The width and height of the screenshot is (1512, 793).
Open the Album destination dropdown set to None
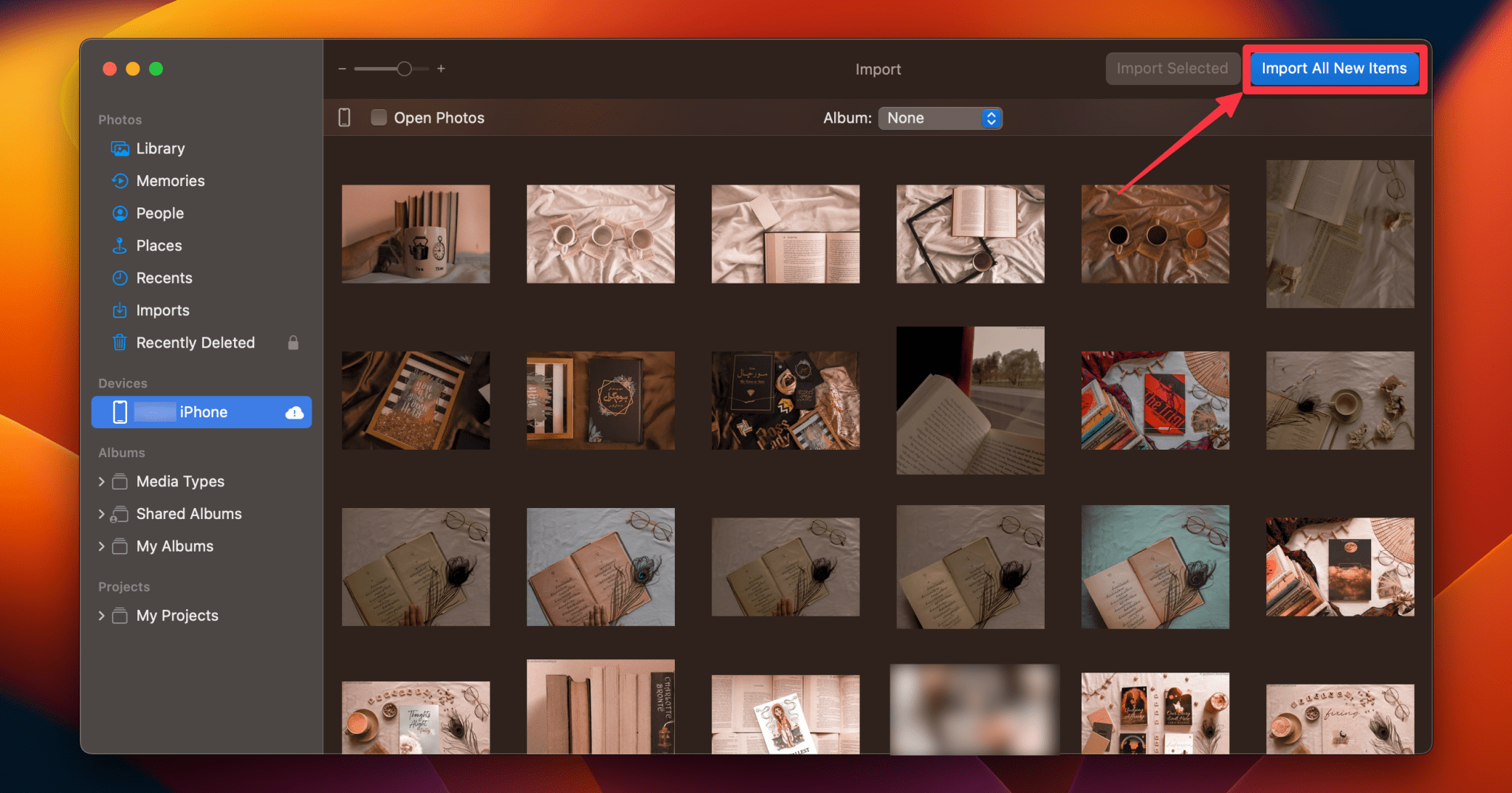coord(940,117)
